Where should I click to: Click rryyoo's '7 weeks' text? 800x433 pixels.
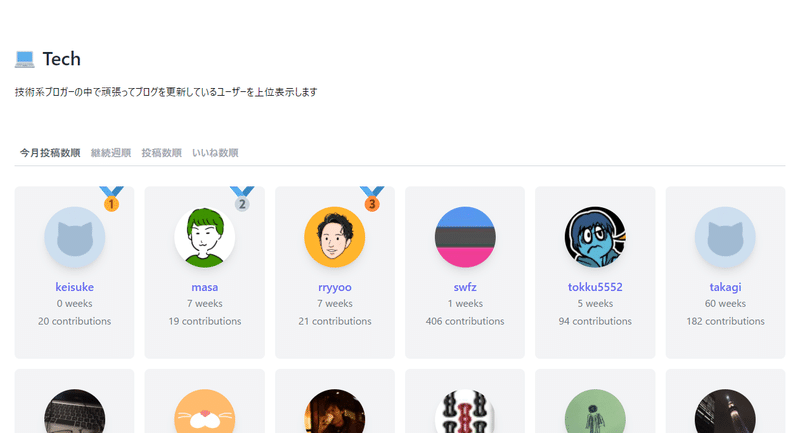tap(335, 303)
